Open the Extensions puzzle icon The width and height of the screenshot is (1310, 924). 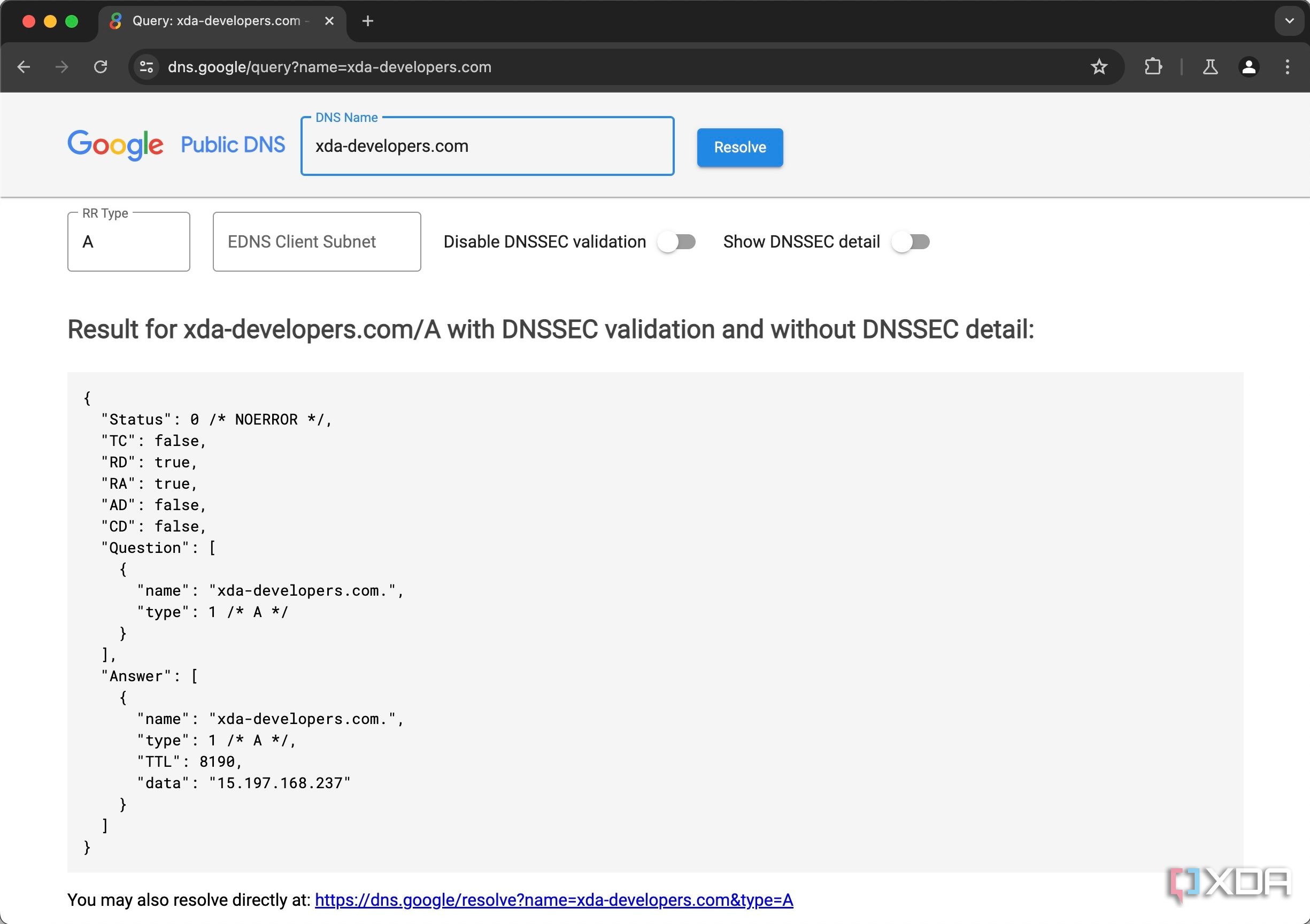[x=1153, y=67]
